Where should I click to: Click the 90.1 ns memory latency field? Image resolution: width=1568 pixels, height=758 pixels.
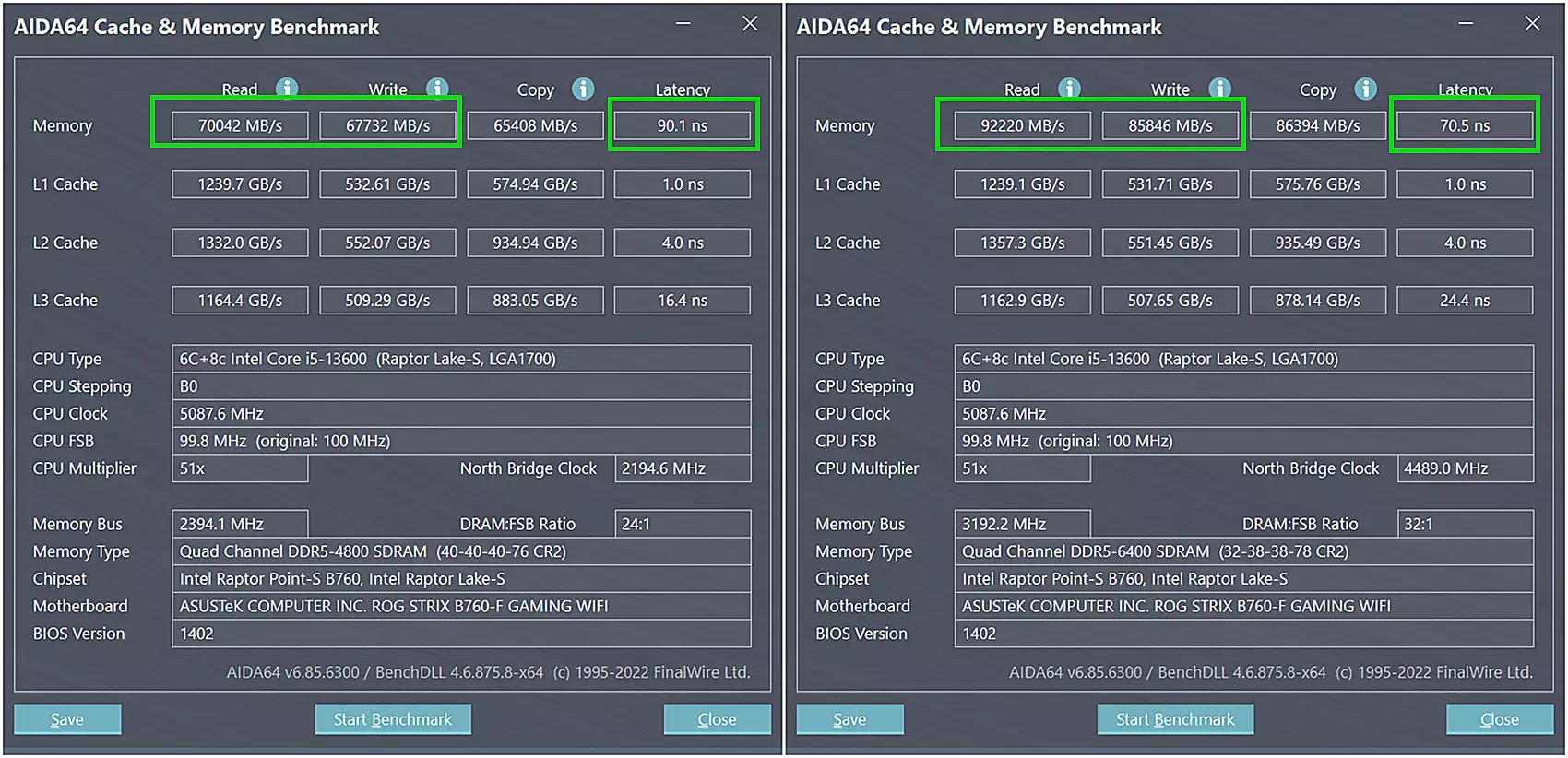(x=683, y=125)
